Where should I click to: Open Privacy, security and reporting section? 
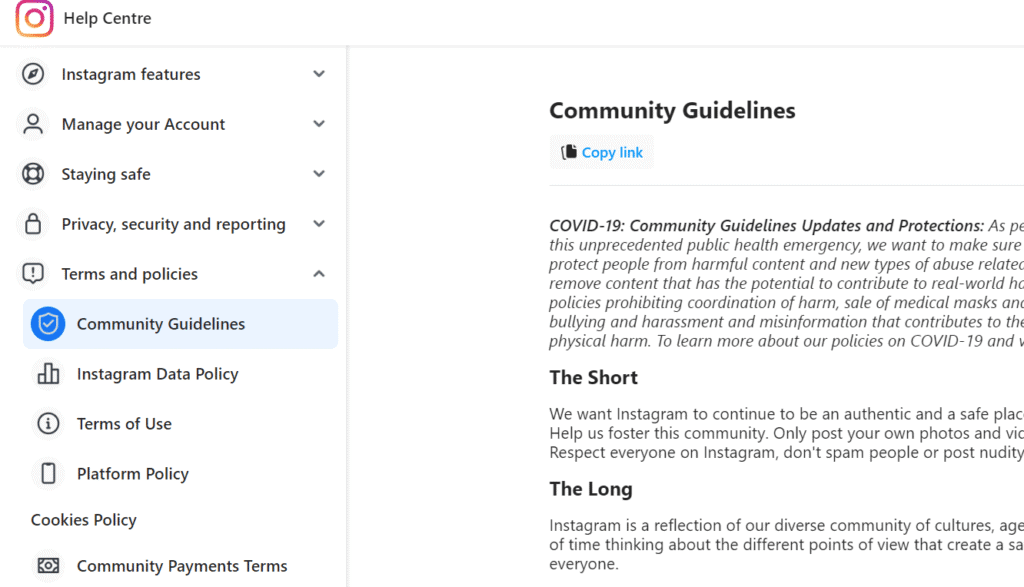[x=173, y=224]
